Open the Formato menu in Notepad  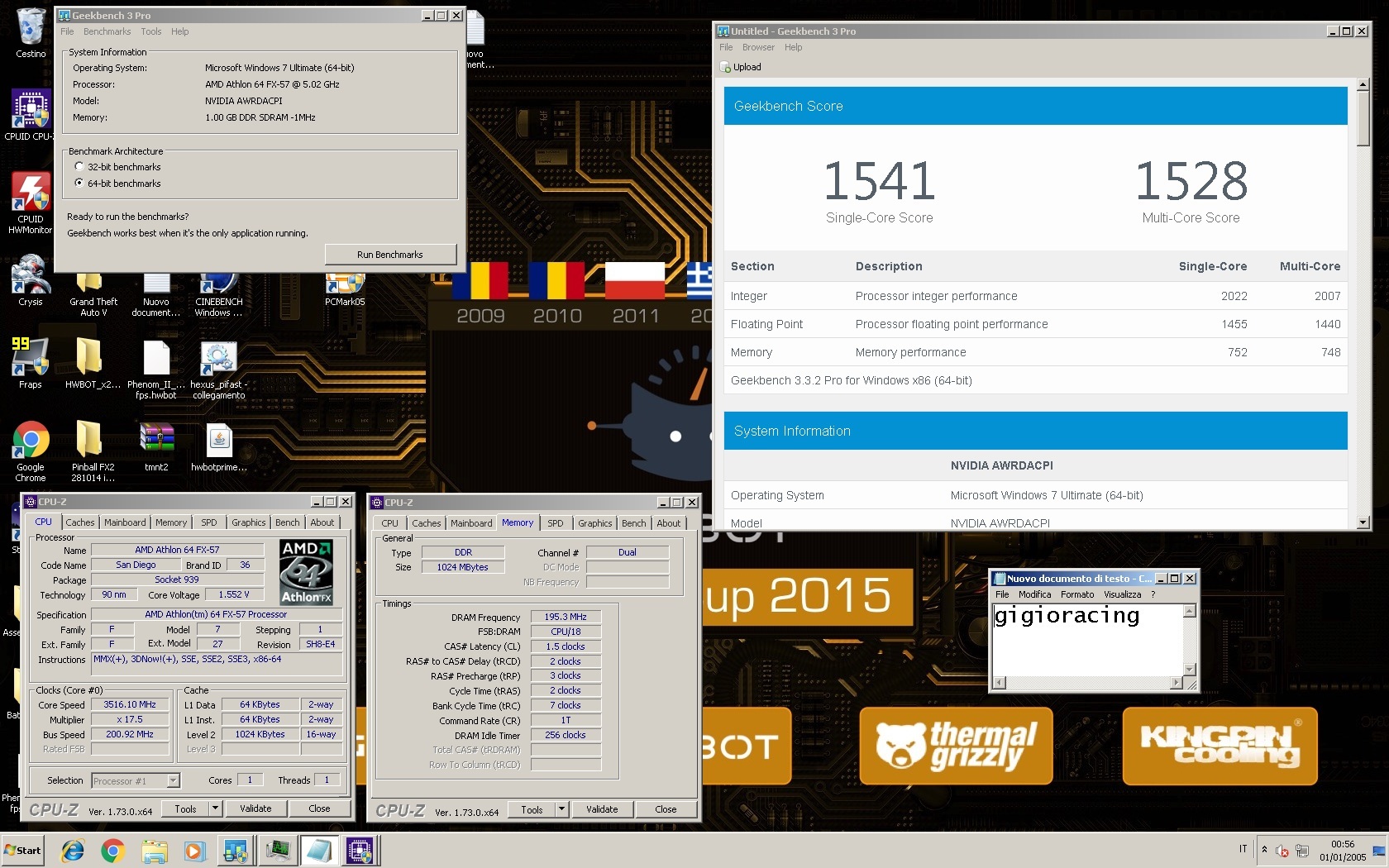tap(1077, 594)
